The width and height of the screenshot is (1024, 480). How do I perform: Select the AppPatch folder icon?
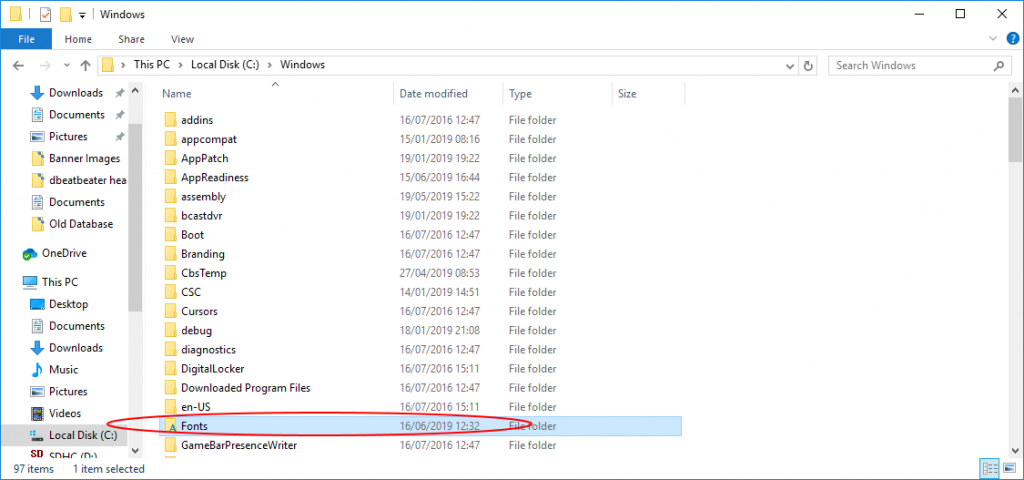pos(170,158)
